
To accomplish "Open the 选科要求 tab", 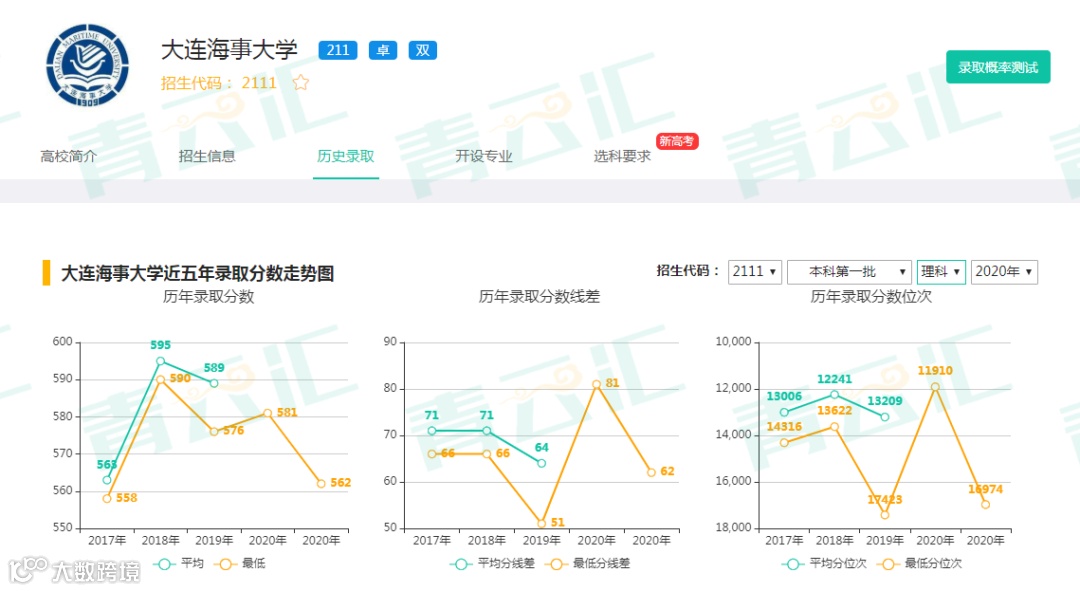I will (x=622, y=156).
